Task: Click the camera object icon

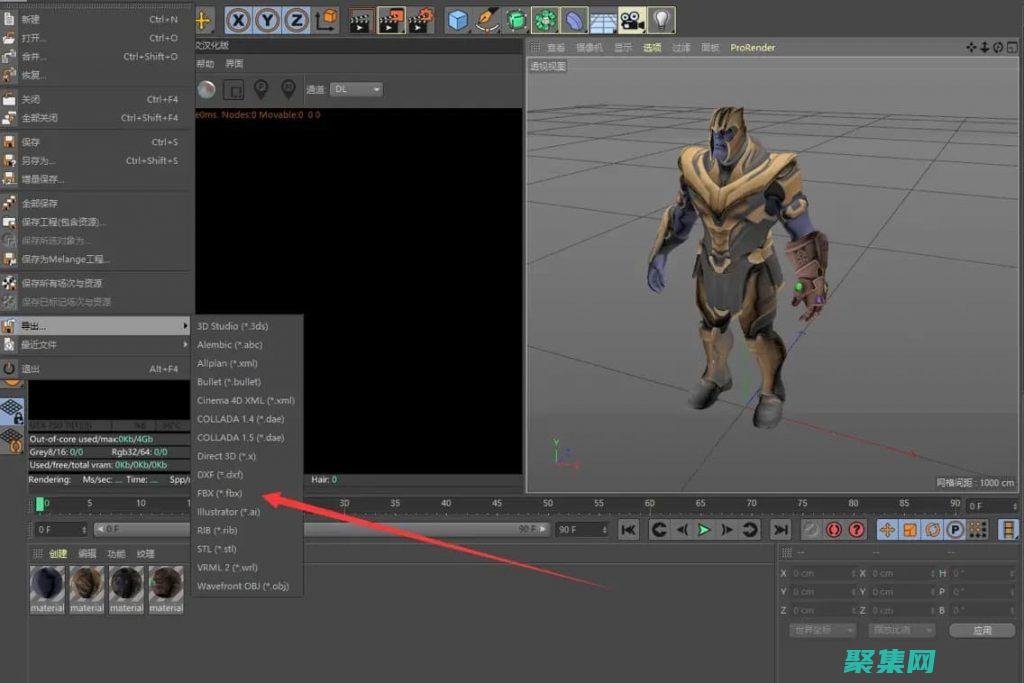Action: tap(631, 20)
